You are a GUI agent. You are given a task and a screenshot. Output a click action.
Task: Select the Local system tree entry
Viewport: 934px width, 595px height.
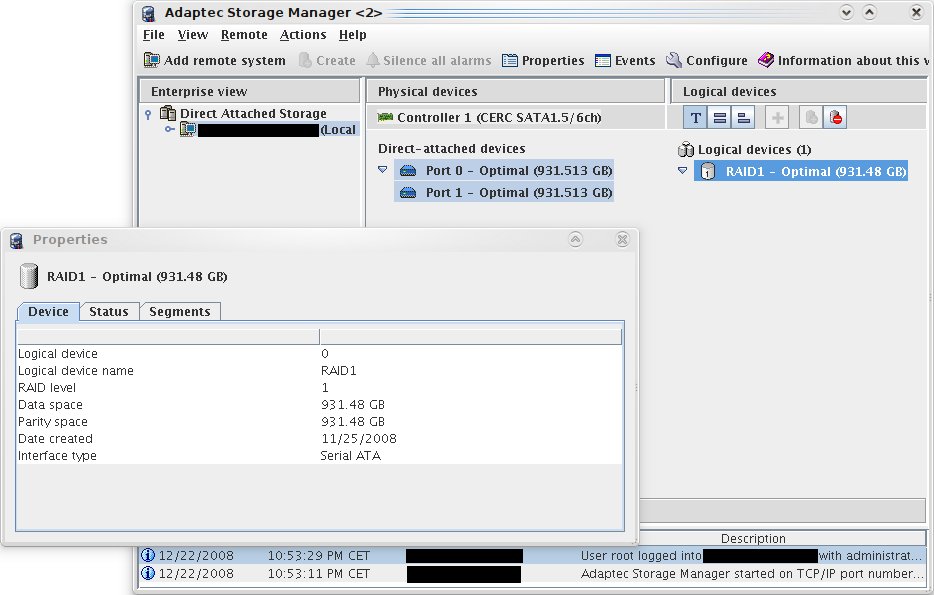click(268, 129)
